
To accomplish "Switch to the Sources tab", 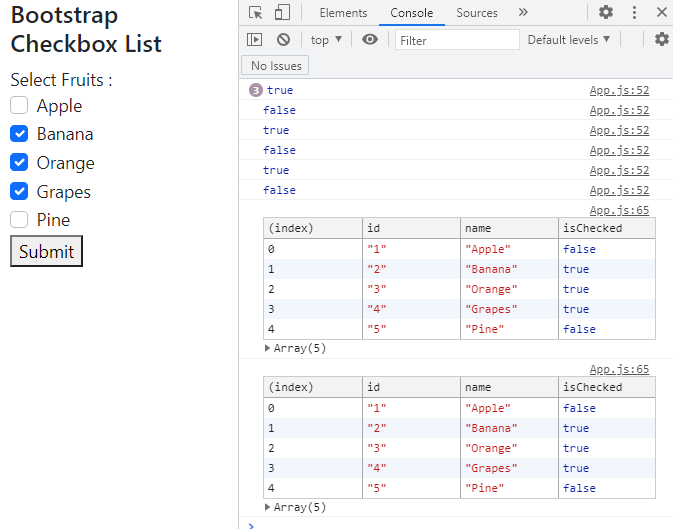I will [477, 13].
